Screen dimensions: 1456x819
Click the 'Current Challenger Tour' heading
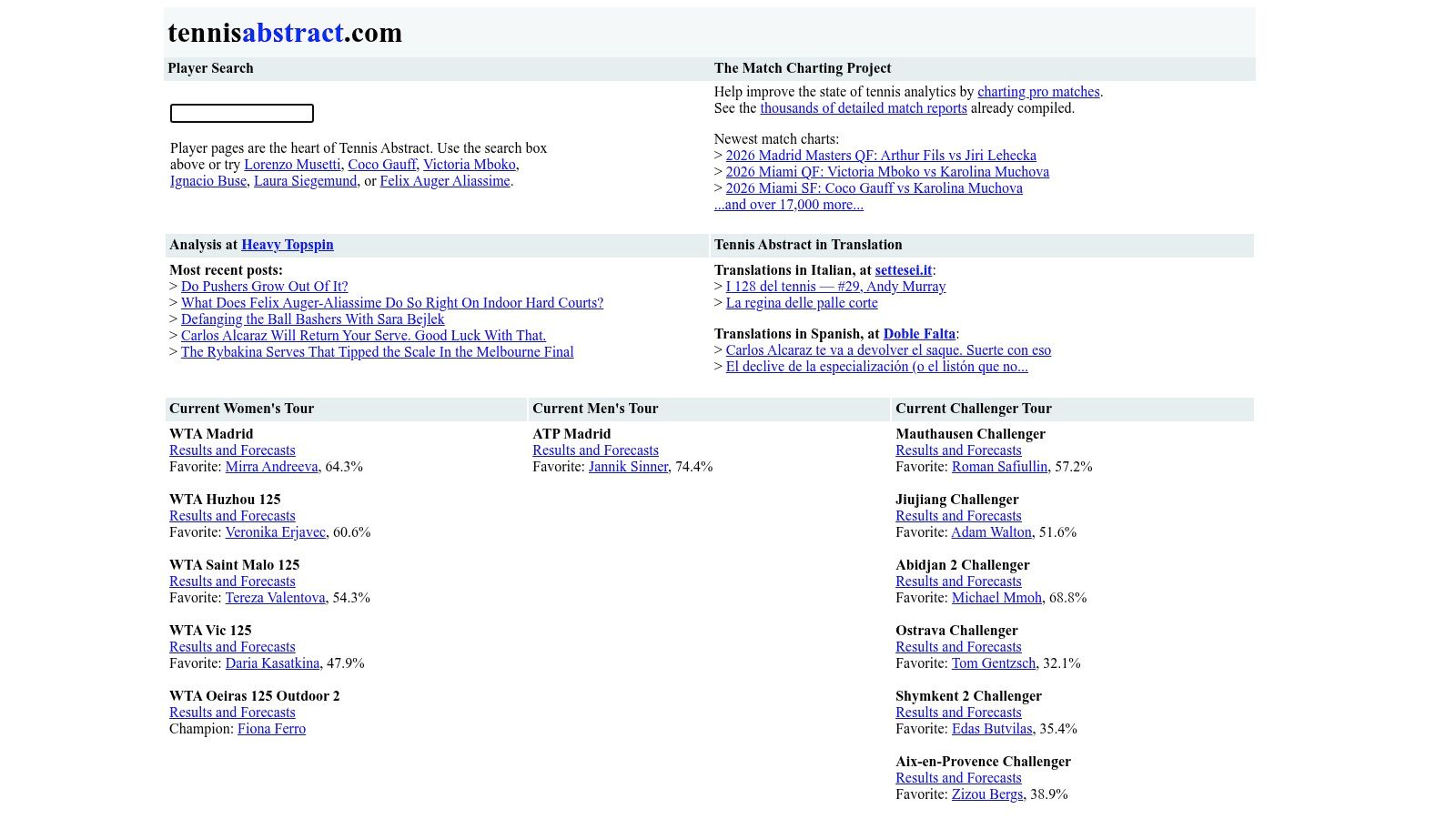click(974, 409)
